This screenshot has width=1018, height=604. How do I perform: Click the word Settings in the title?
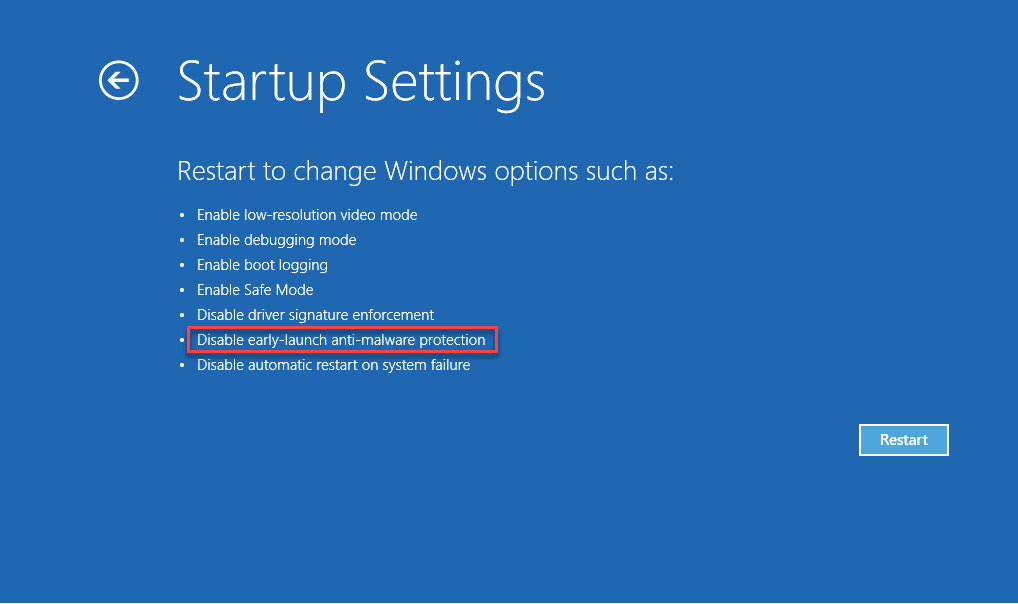[x=454, y=84]
